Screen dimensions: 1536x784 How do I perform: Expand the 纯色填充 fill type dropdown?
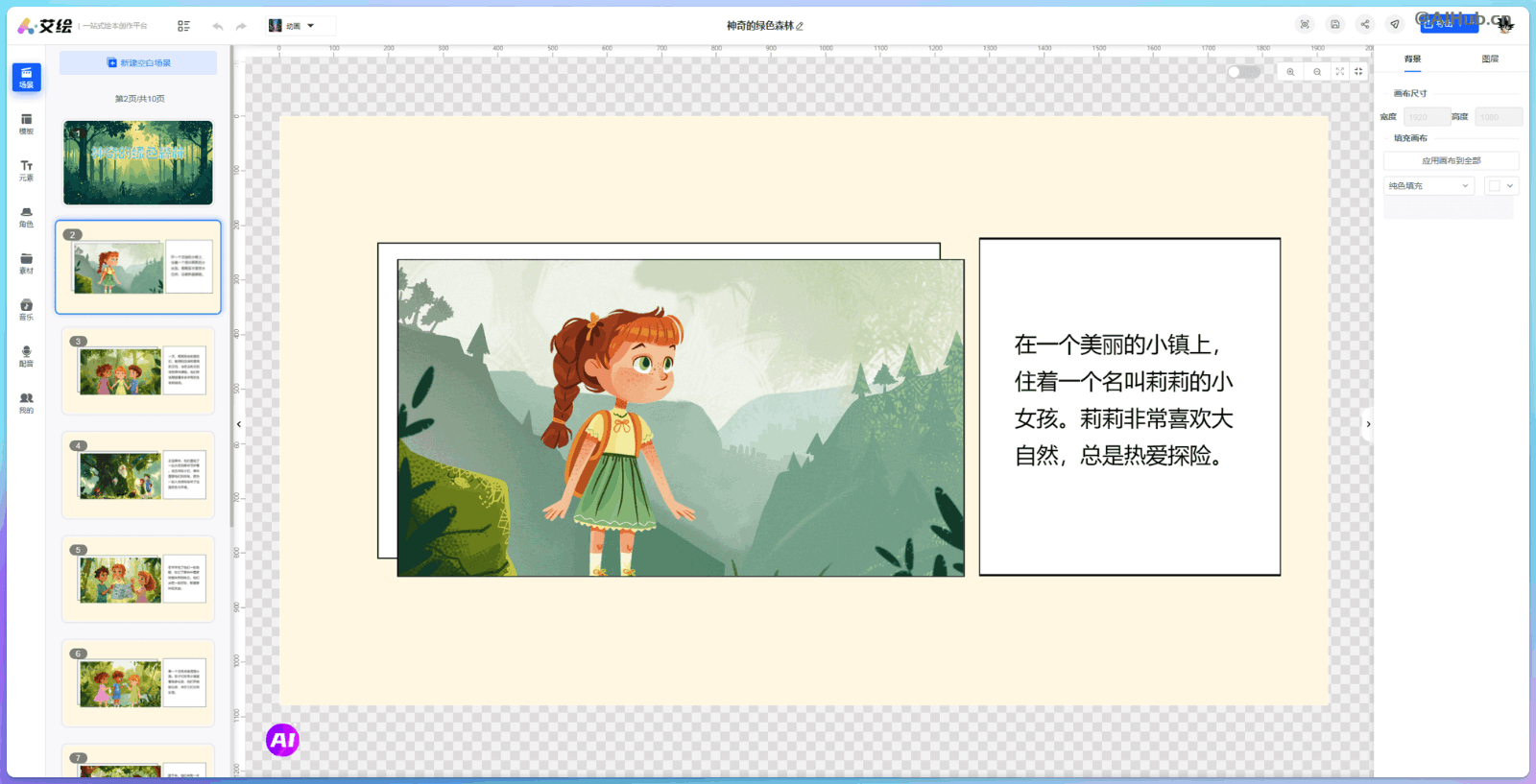pyautogui.click(x=1428, y=186)
